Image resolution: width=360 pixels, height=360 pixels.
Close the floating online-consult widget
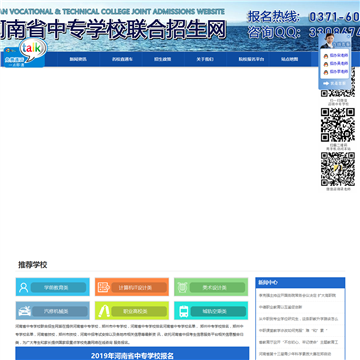click(x=348, y=36)
